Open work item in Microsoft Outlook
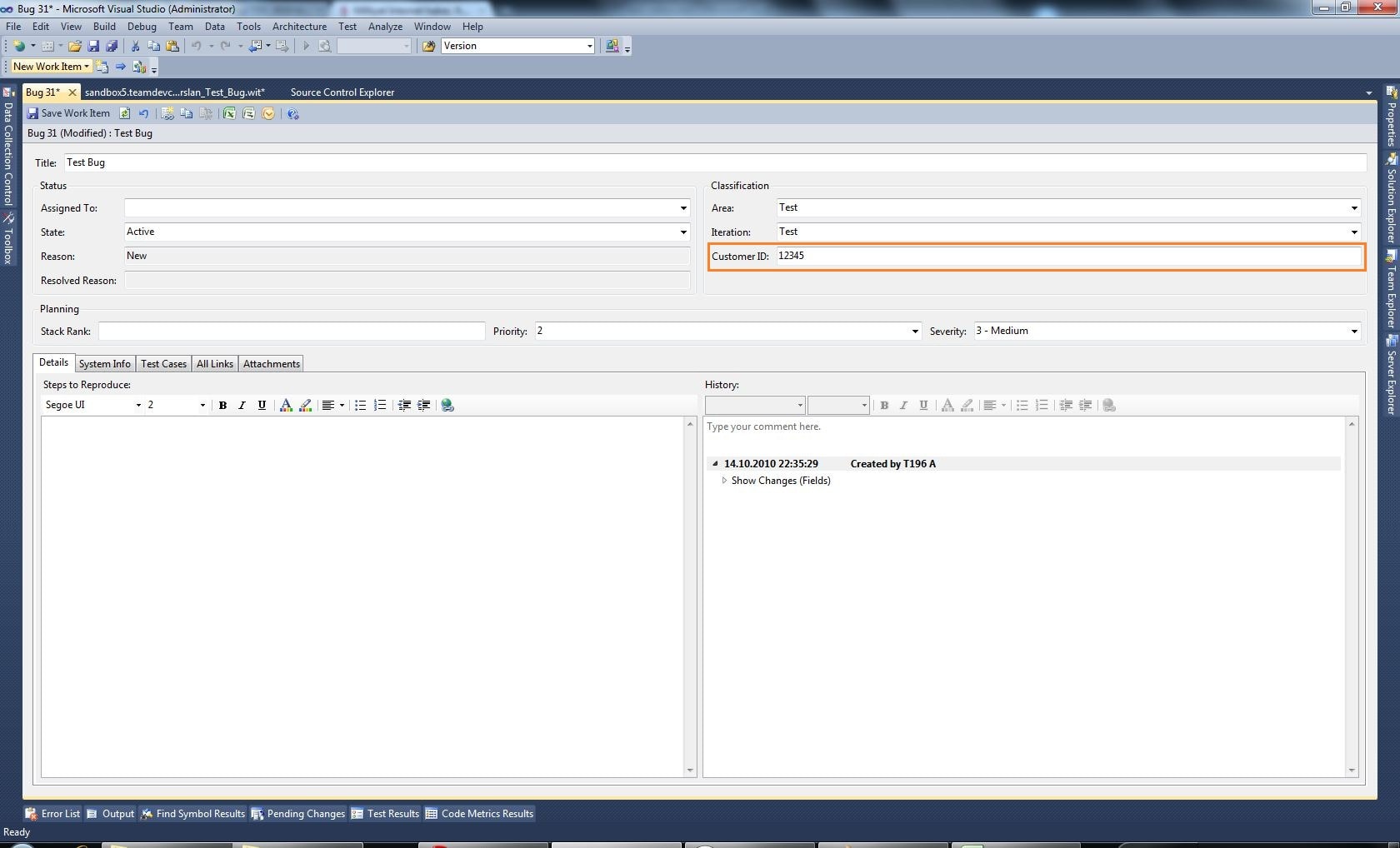1400x848 pixels. click(268, 113)
